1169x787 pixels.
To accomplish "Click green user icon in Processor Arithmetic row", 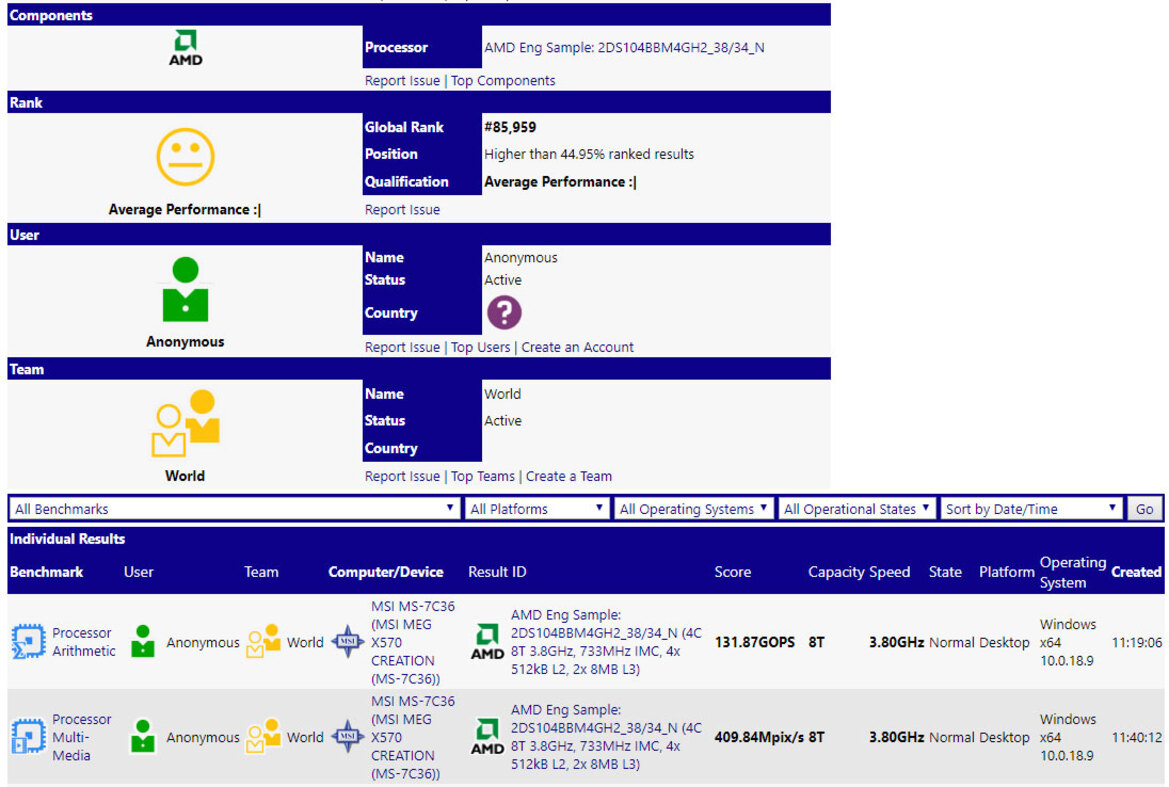I will click(142, 642).
